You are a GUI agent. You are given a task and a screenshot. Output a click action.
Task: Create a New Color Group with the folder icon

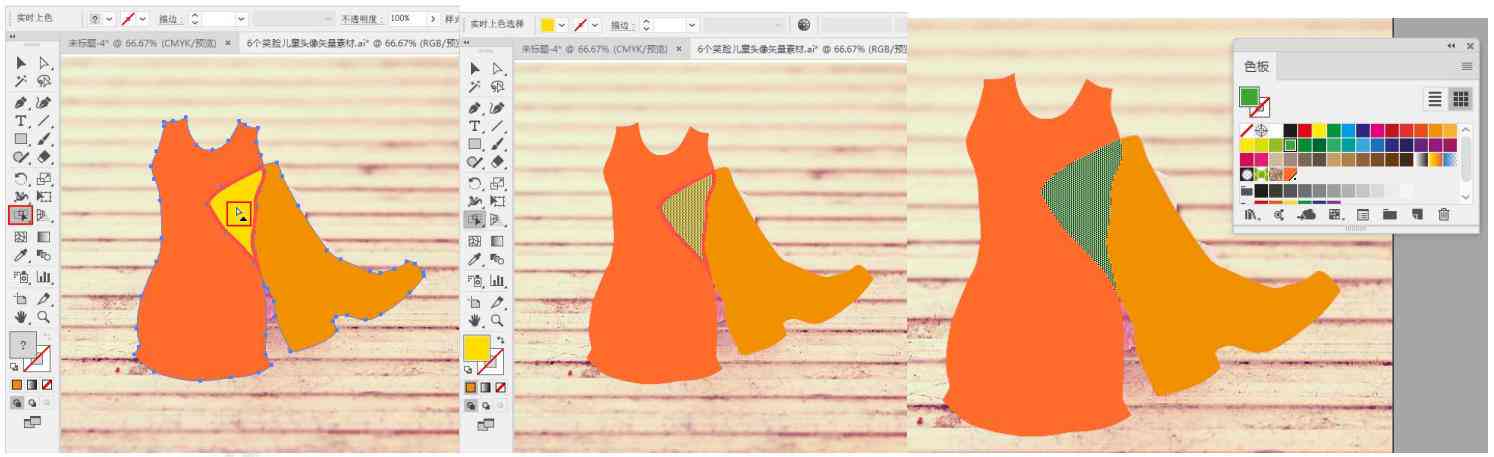coord(1390,214)
